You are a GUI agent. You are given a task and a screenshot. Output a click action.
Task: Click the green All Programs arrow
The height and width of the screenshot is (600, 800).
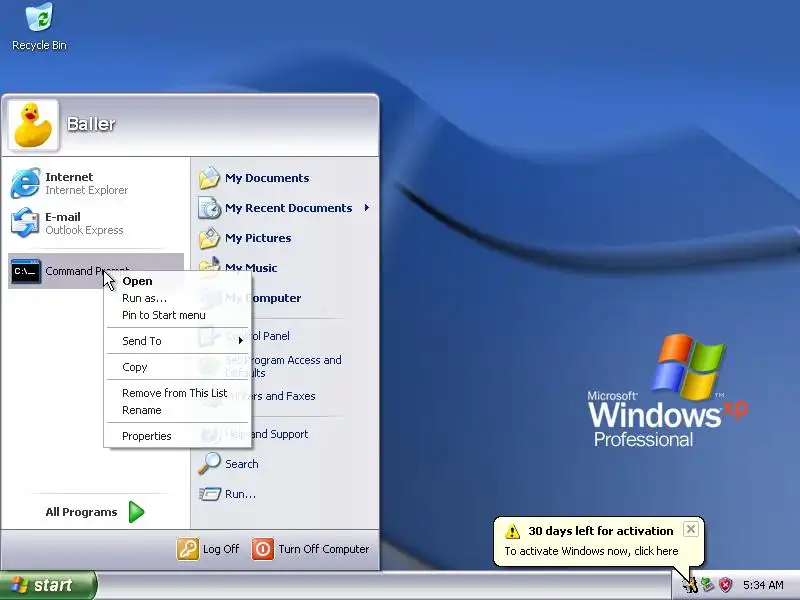tap(136, 512)
